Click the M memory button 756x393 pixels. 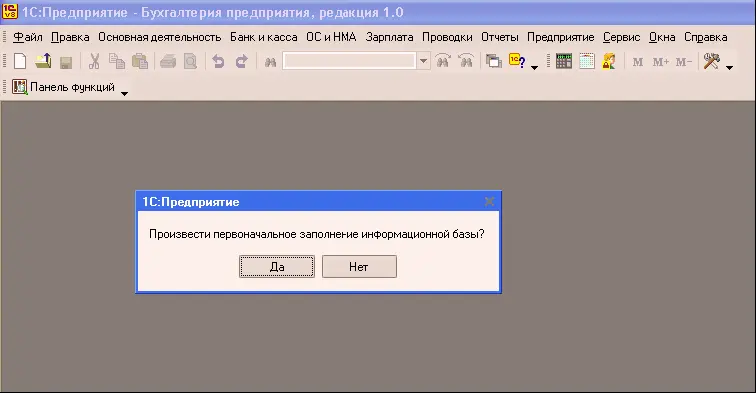coord(637,62)
